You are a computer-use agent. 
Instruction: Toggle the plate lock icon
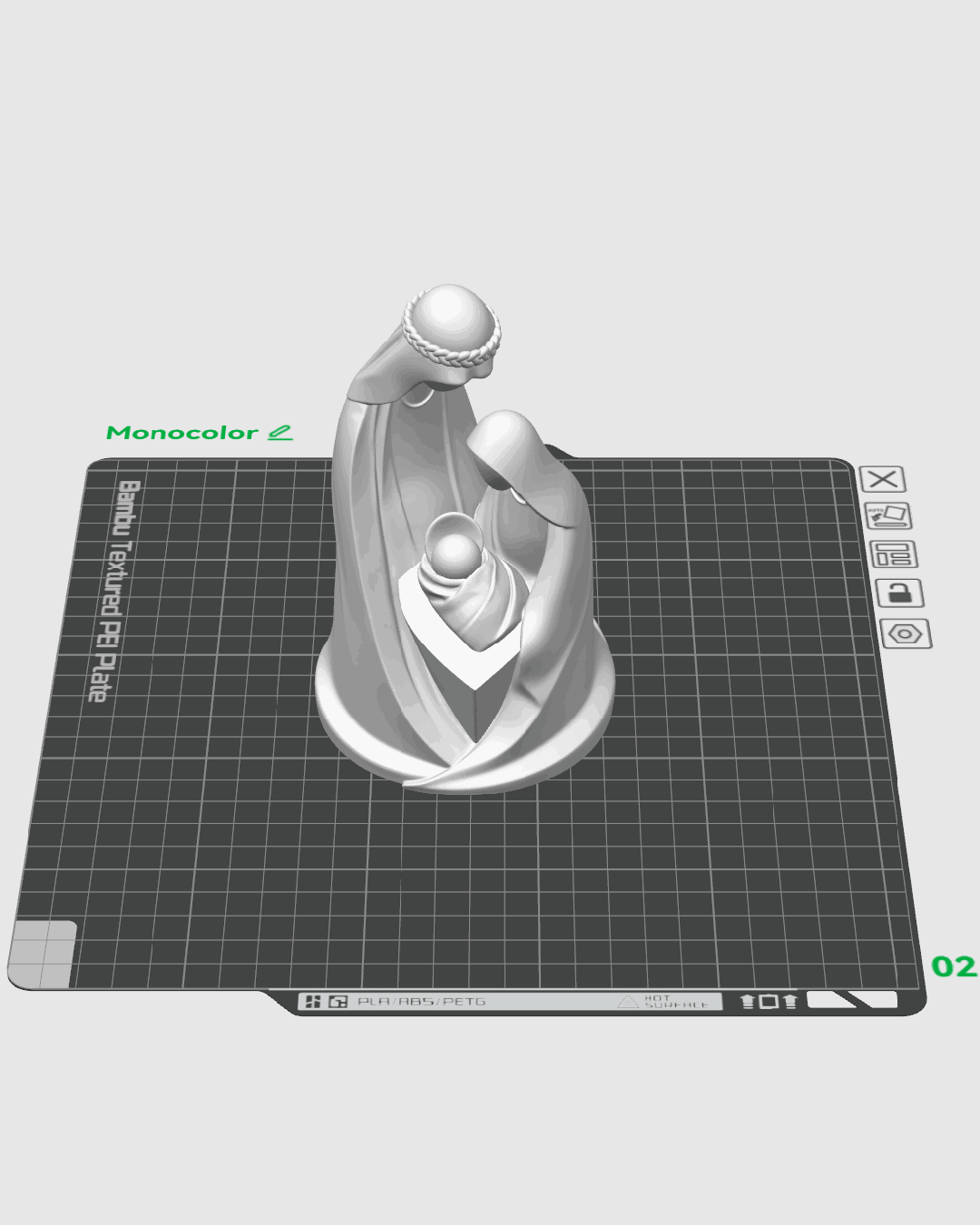tap(899, 593)
